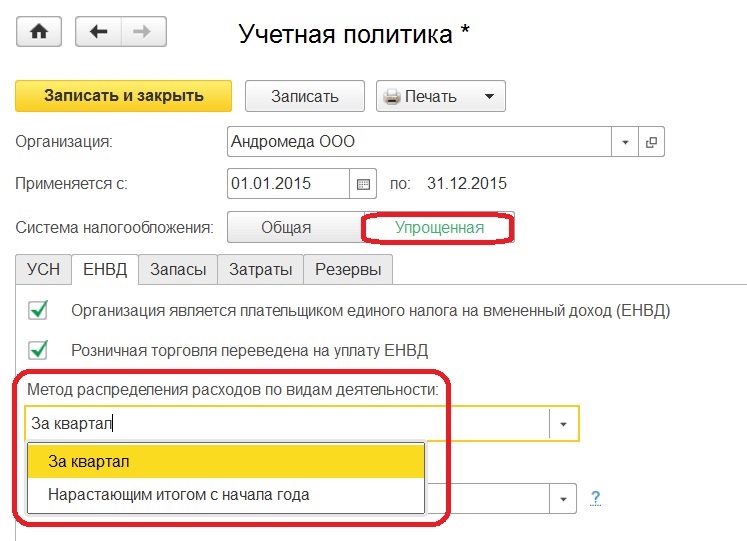
Task: Navigate back with the left arrow
Action: [98, 31]
